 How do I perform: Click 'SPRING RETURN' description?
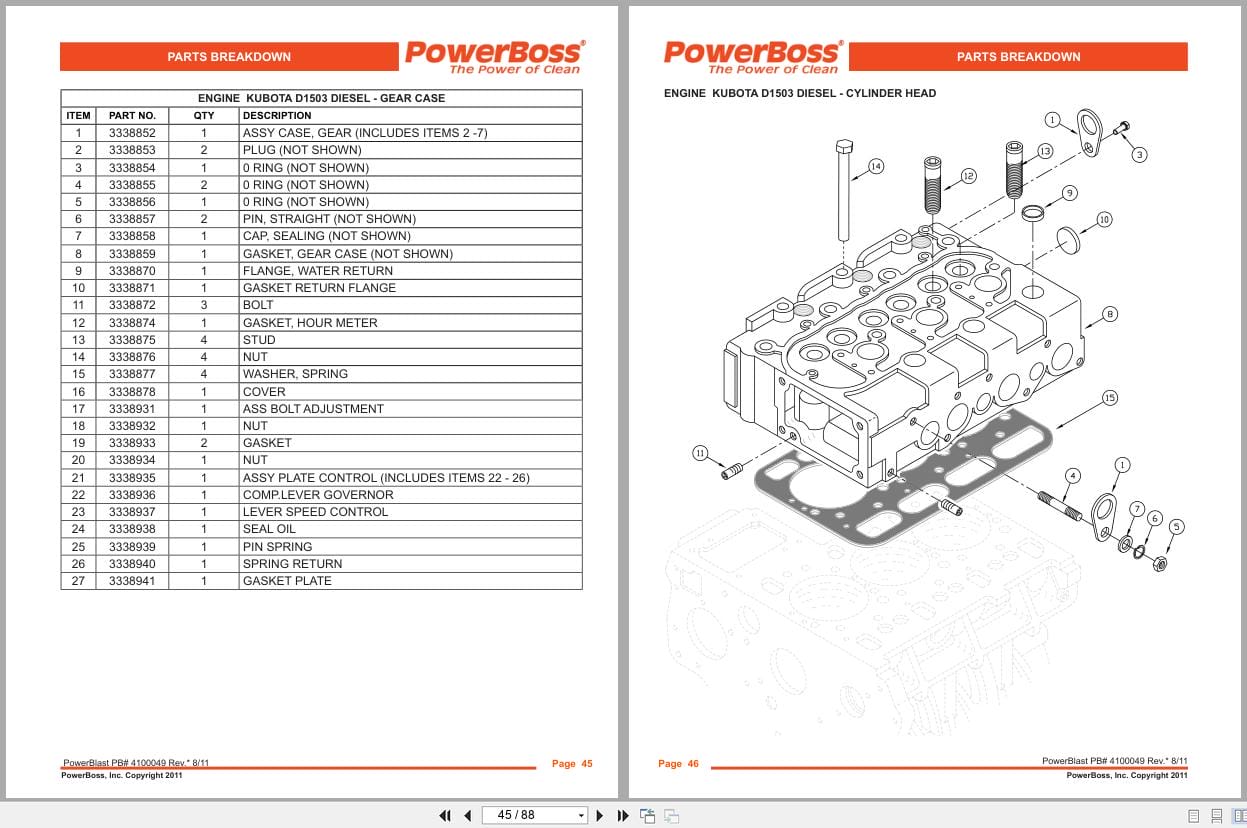[292, 564]
